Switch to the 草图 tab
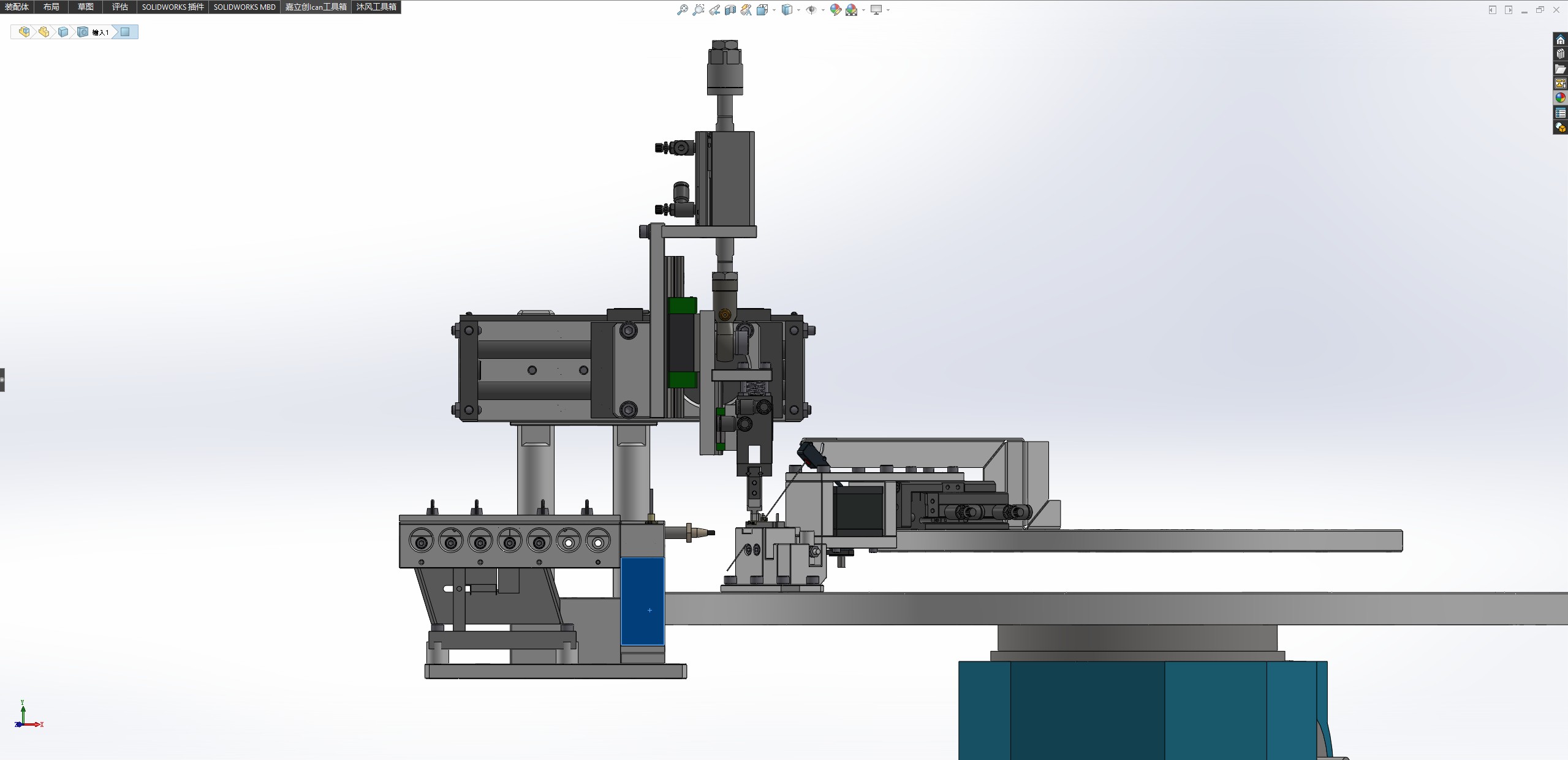 85,7
